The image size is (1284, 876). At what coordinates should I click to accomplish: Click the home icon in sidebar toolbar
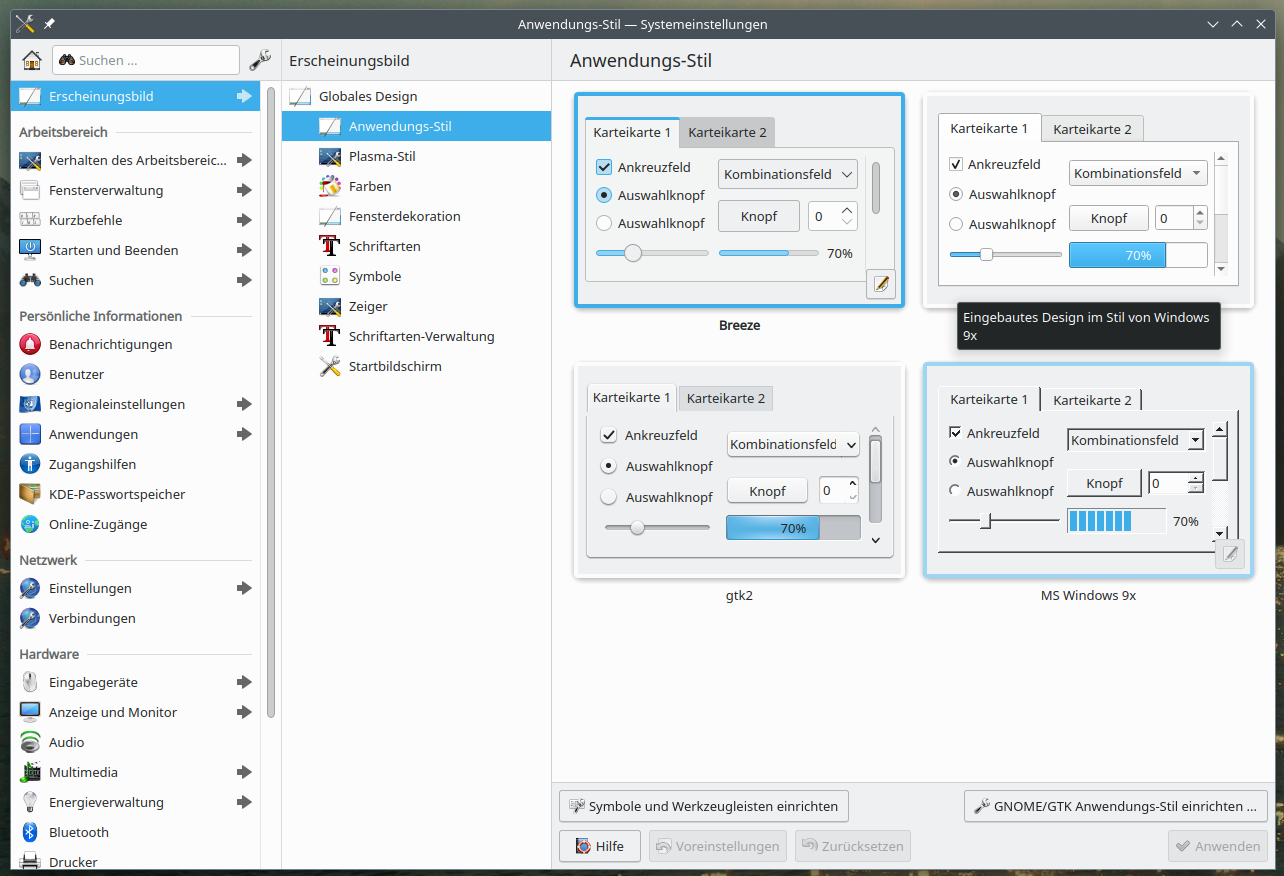coord(32,60)
